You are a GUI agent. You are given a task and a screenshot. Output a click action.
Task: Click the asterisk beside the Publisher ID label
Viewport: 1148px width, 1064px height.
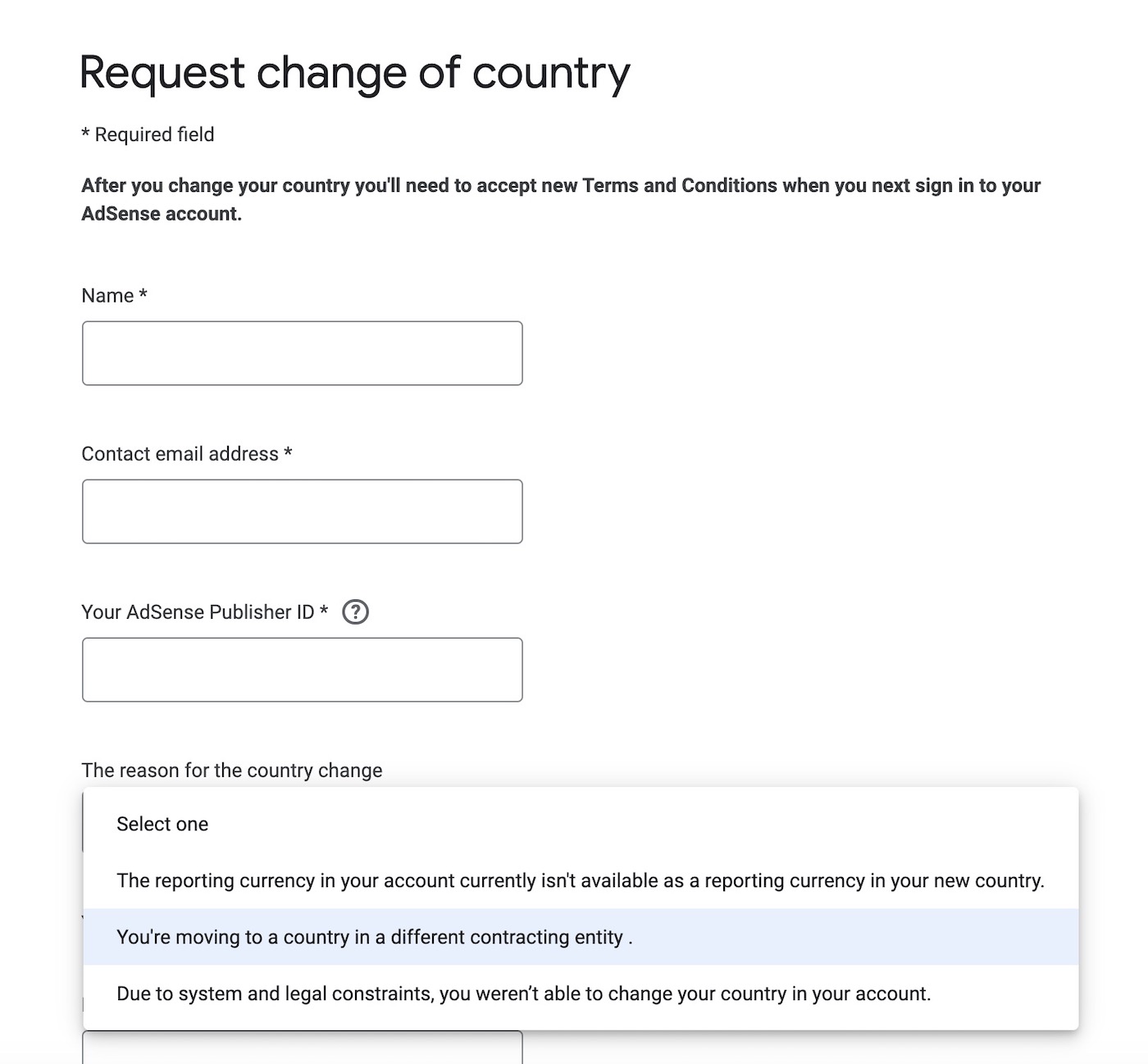pyautogui.click(x=324, y=612)
